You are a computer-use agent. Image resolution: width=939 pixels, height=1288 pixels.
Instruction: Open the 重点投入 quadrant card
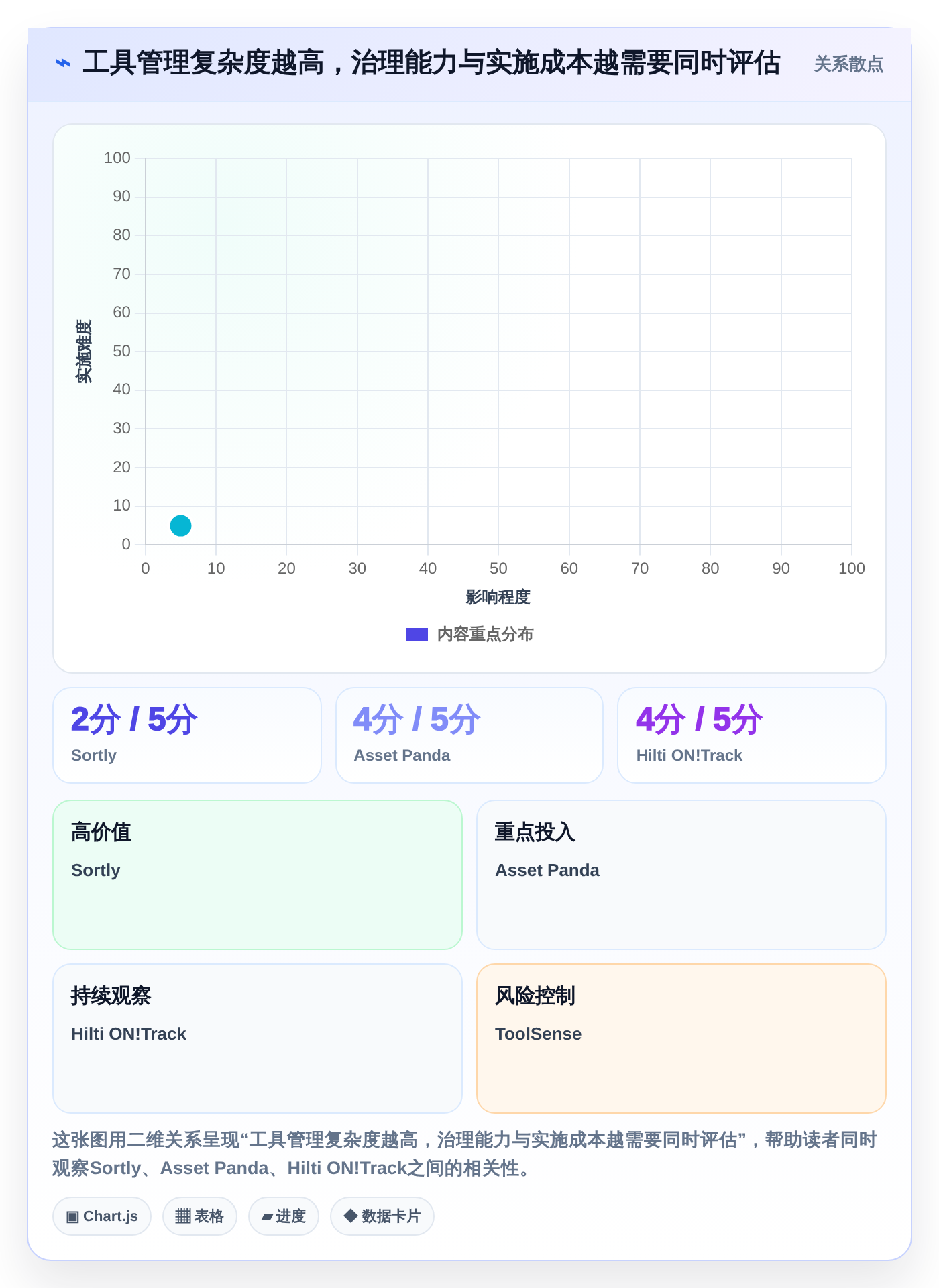coord(681,875)
